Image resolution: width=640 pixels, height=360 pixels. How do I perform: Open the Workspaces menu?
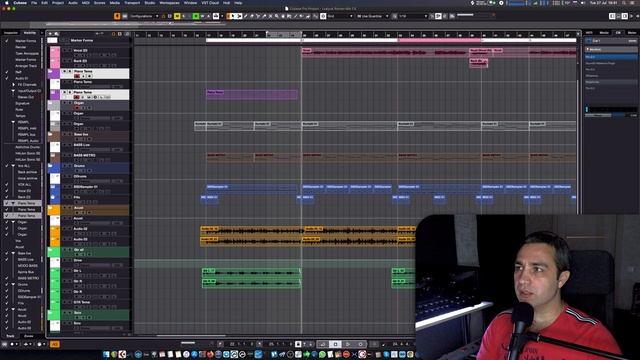coord(169,2)
